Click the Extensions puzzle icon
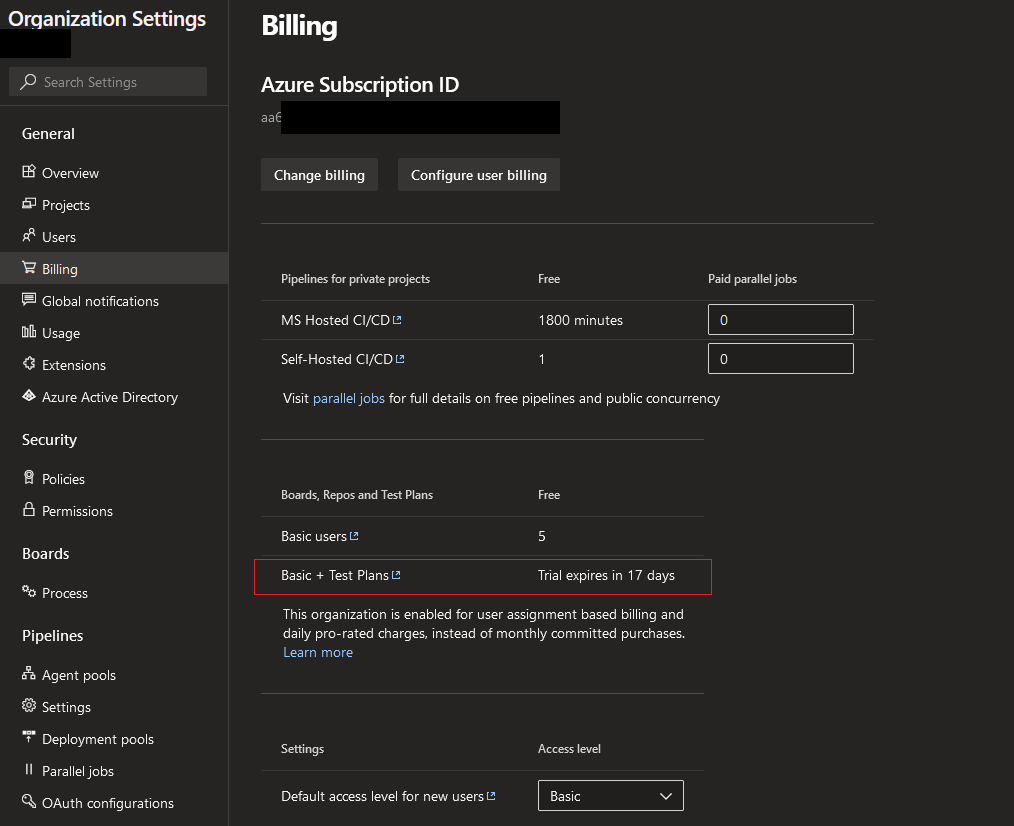Image resolution: width=1014 pixels, height=826 pixels. 28,364
